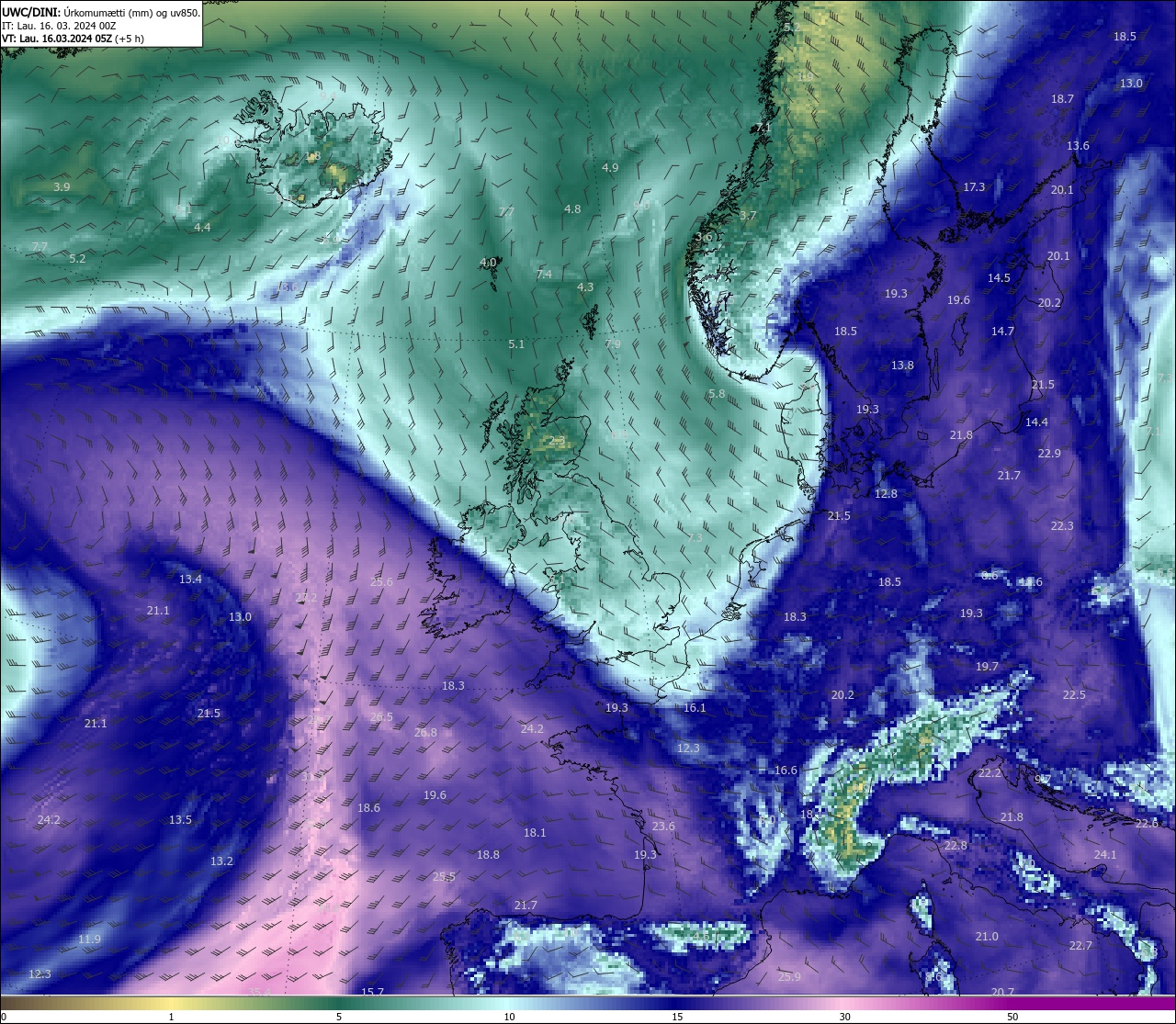Click the color scale tick label 50
The height and width of the screenshot is (1024, 1176).
(x=1012, y=1017)
